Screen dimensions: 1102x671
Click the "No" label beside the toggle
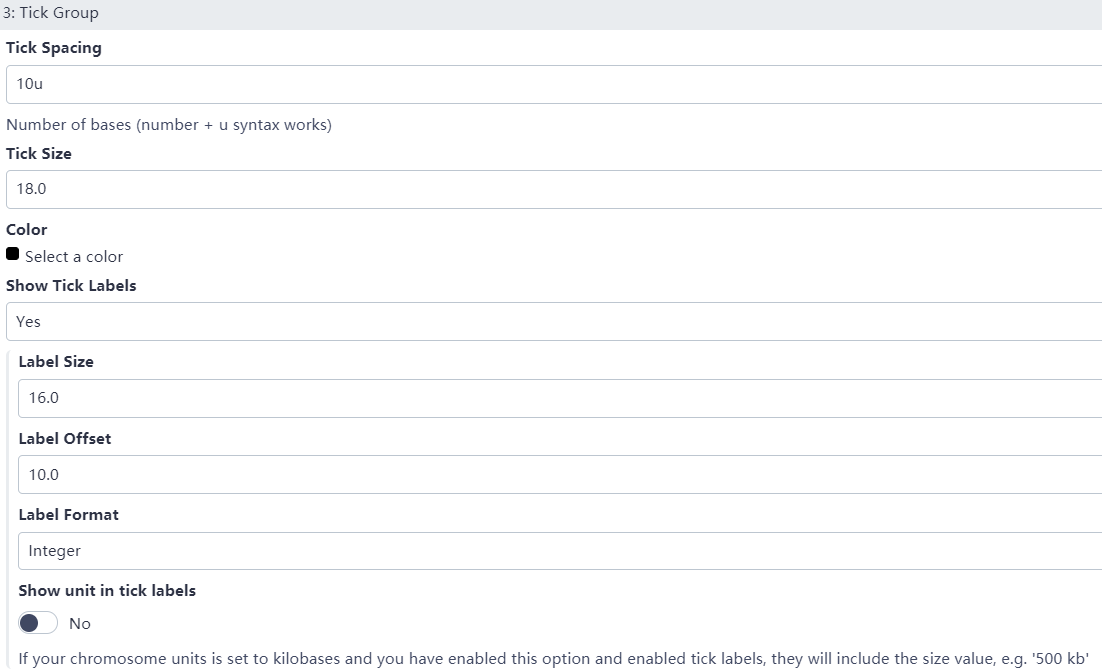coord(80,624)
